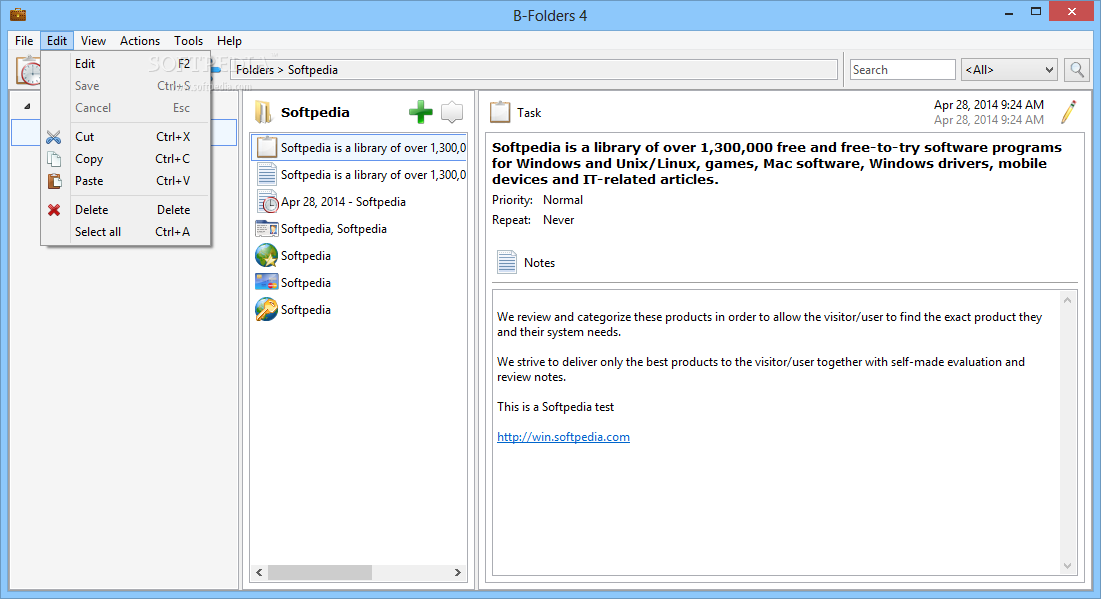
Task: Choose Select all from Edit menu
Action: pos(126,232)
